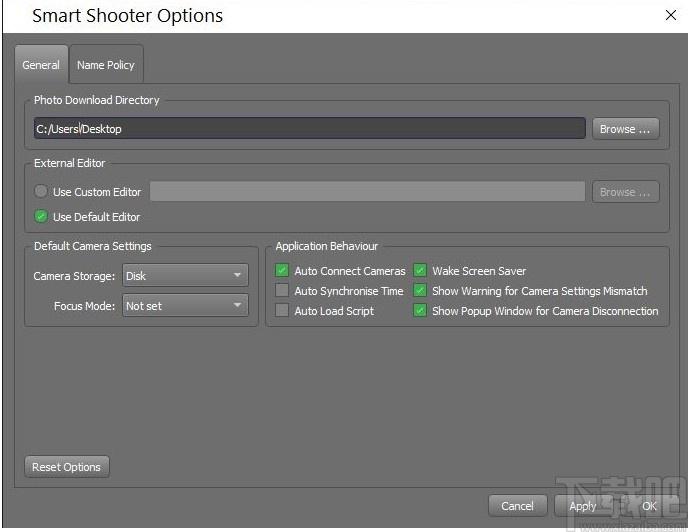Click Apply to save the settings
Screen dimensions: 690x532
click(x=582, y=506)
